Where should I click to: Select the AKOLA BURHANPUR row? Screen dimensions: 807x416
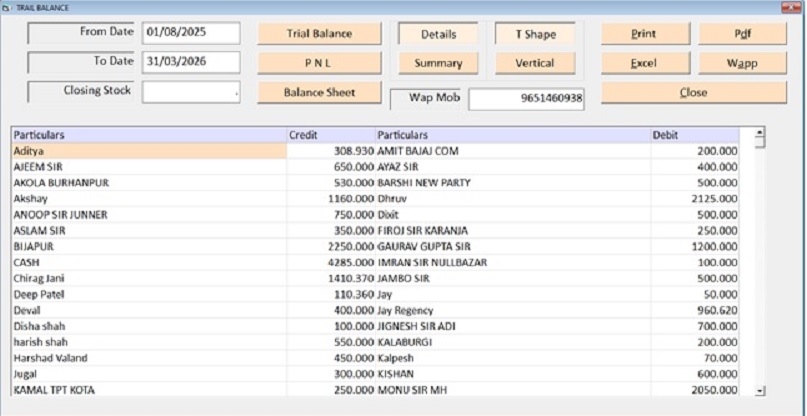pos(149,183)
